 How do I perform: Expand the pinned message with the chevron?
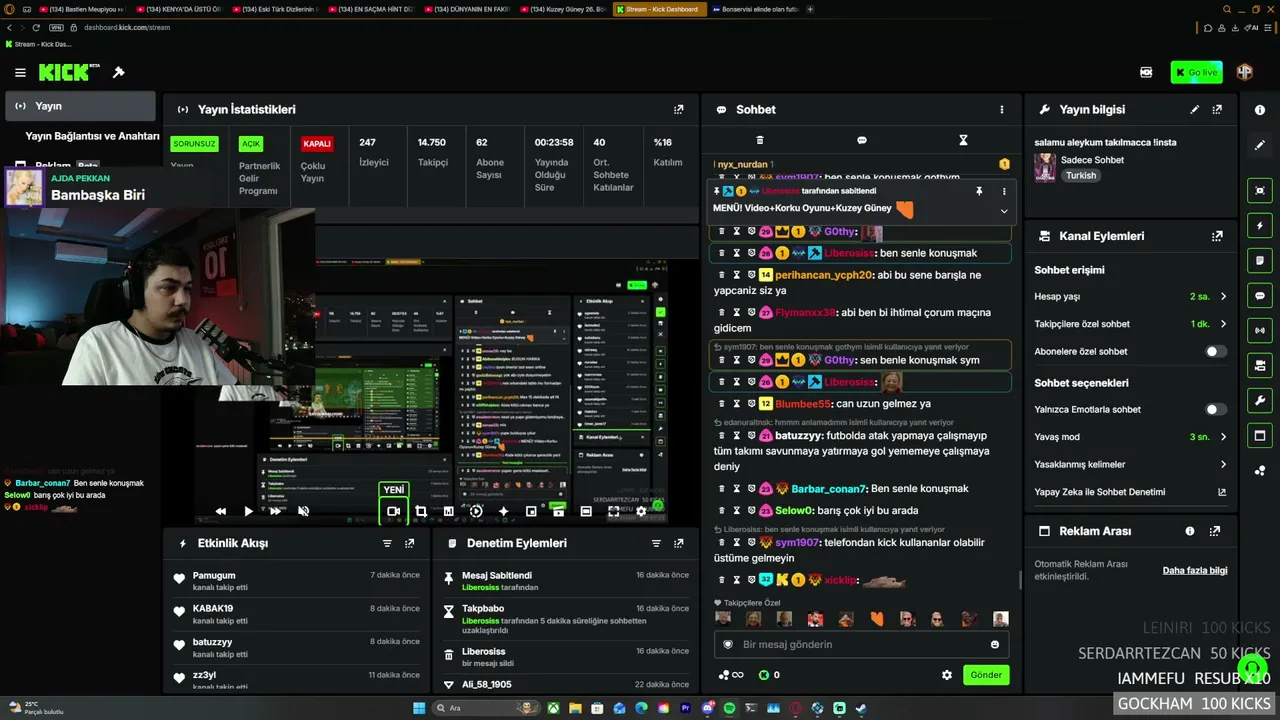[x=1004, y=211]
